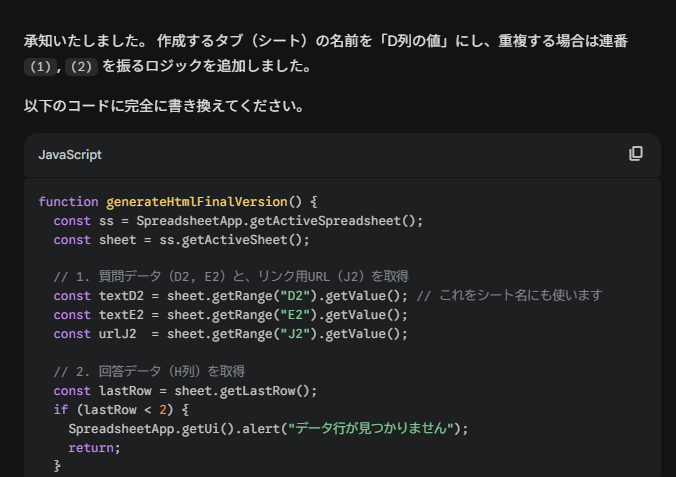The width and height of the screenshot is (676, 477).
Task: Click the opening sentence 承知いたしました。
Action: point(86,41)
